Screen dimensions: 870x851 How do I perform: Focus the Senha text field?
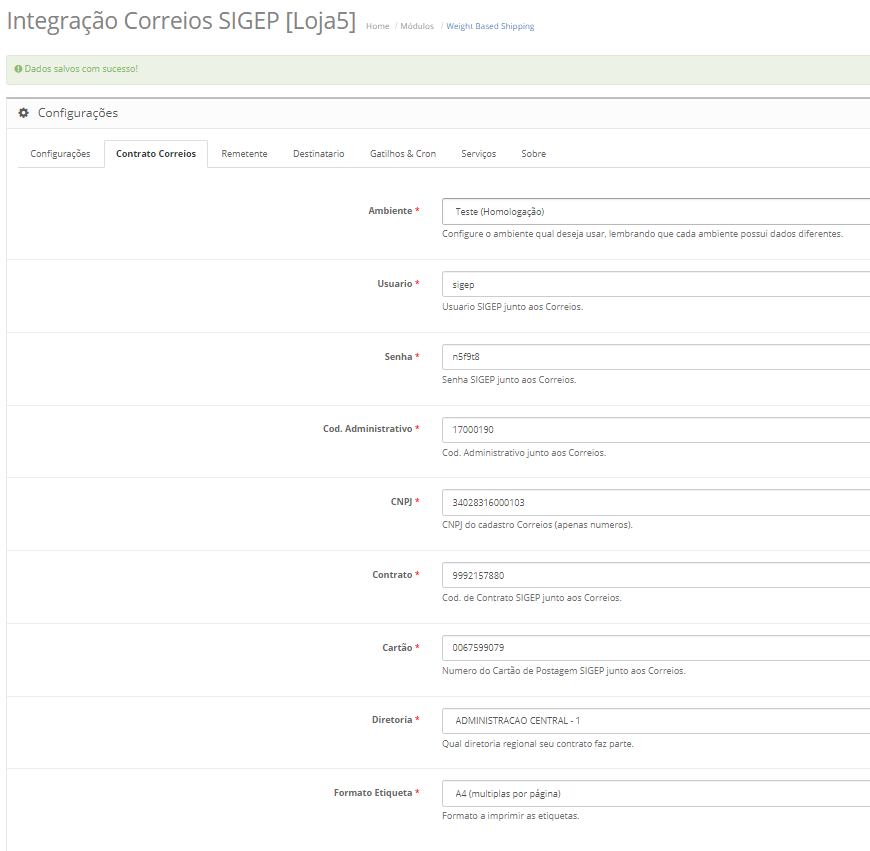[655, 357]
